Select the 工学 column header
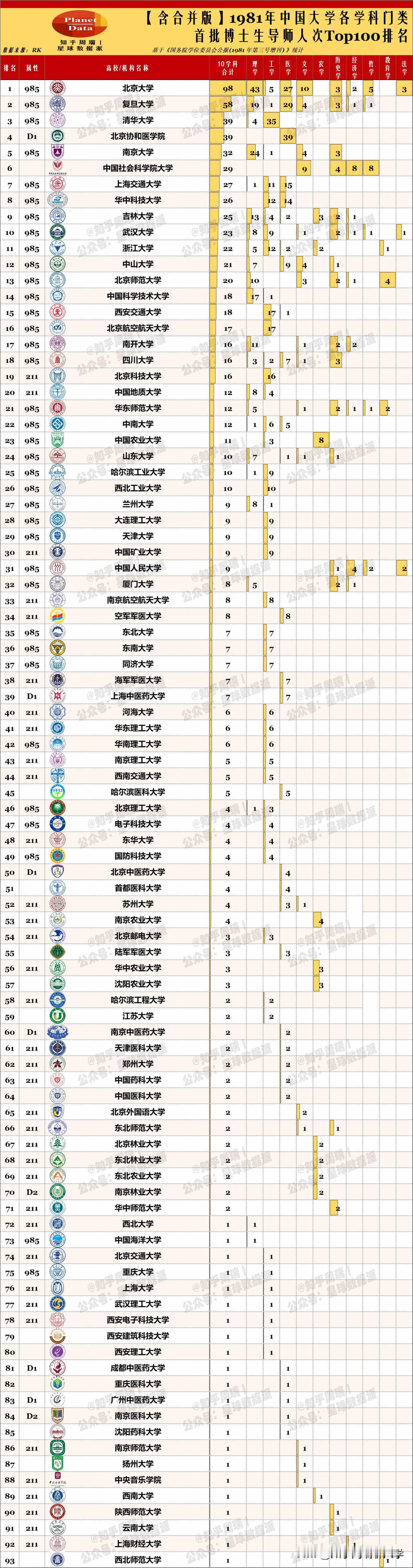The width and height of the screenshot is (413, 1568). [x=271, y=67]
